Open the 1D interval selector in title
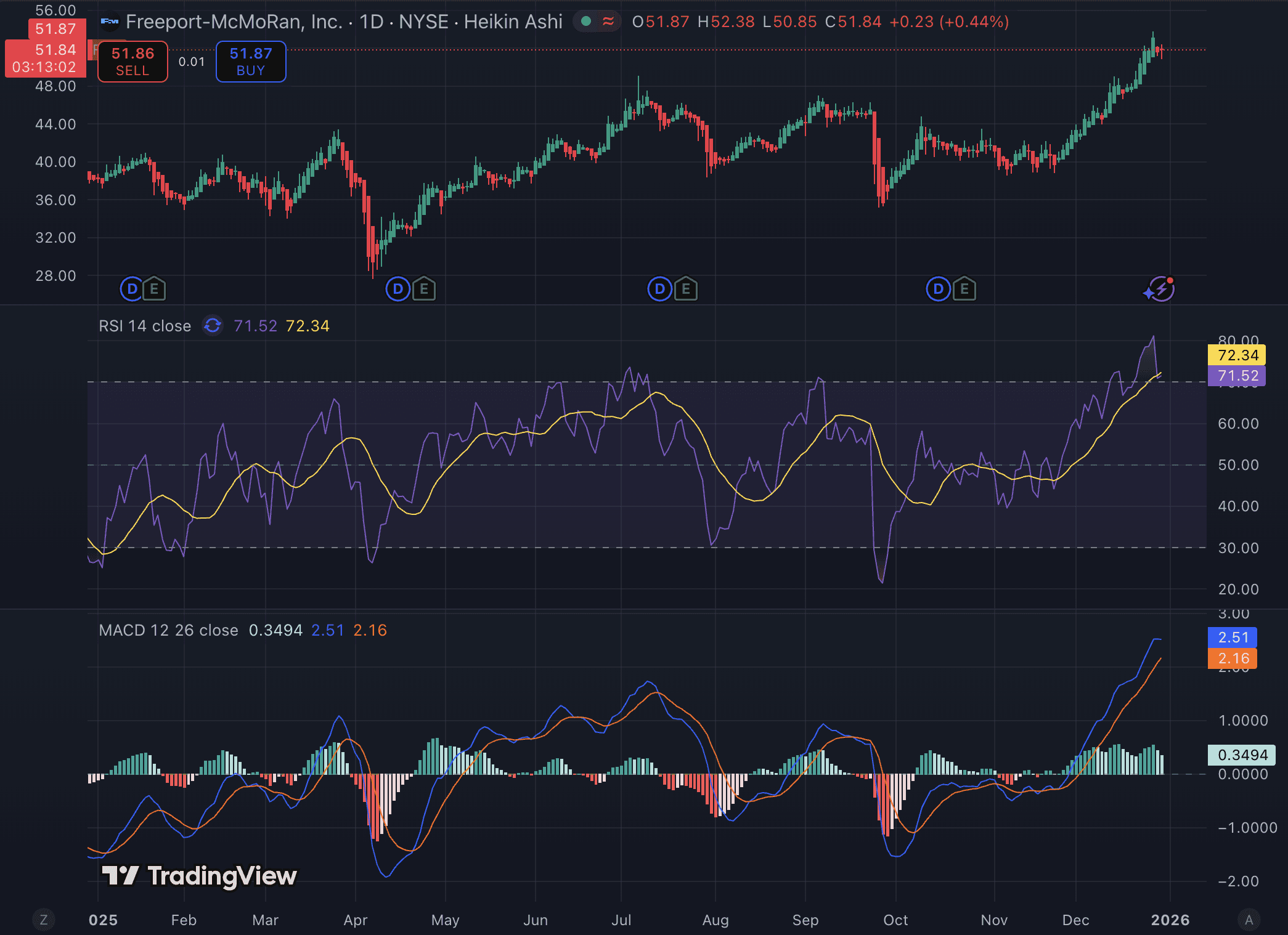Image resolution: width=1288 pixels, height=935 pixels. click(x=372, y=22)
